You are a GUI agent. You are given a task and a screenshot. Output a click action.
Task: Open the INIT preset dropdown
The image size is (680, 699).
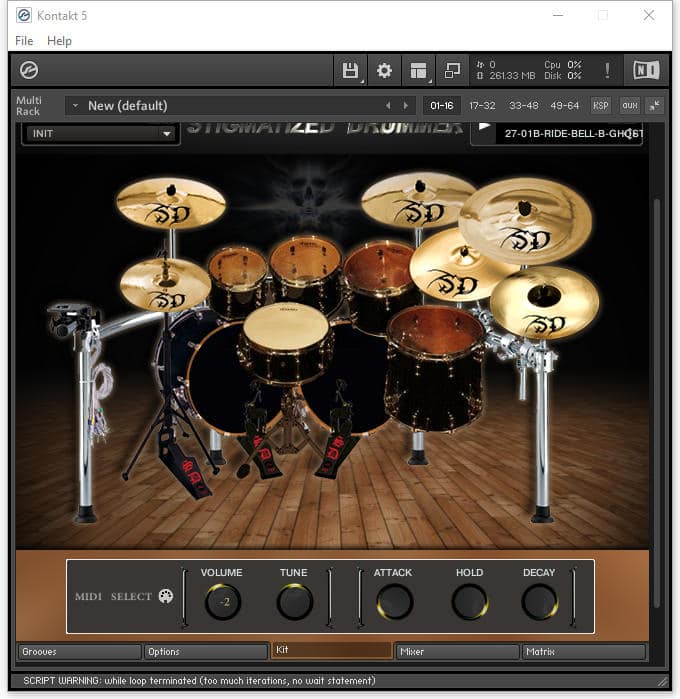point(101,134)
